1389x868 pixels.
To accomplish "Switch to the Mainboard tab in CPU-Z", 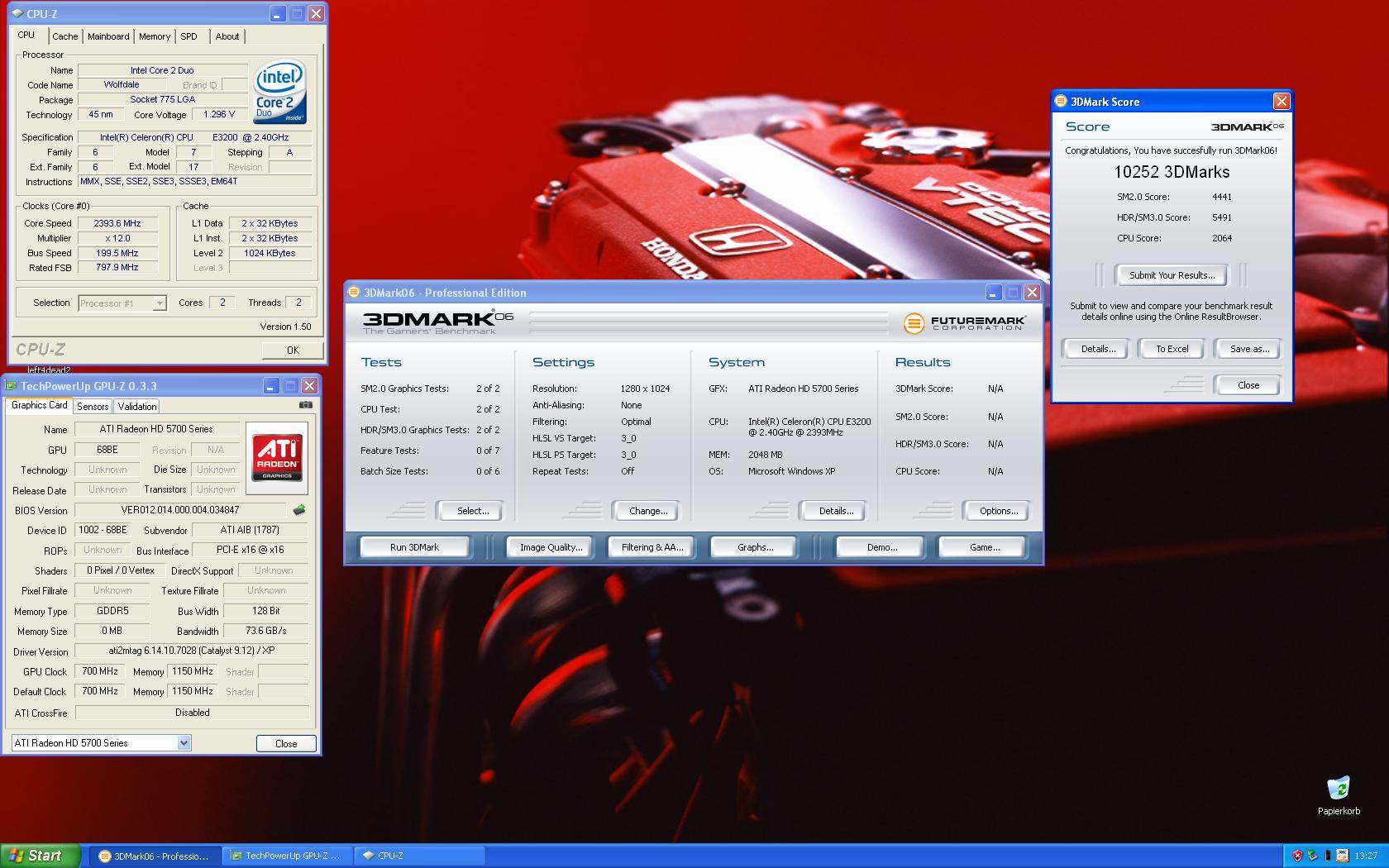I will point(108,36).
